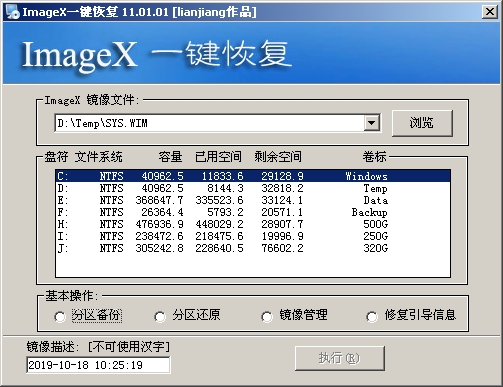Click free space value 20571.1
The height and width of the screenshot is (387, 503).
click(x=282, y=212)
